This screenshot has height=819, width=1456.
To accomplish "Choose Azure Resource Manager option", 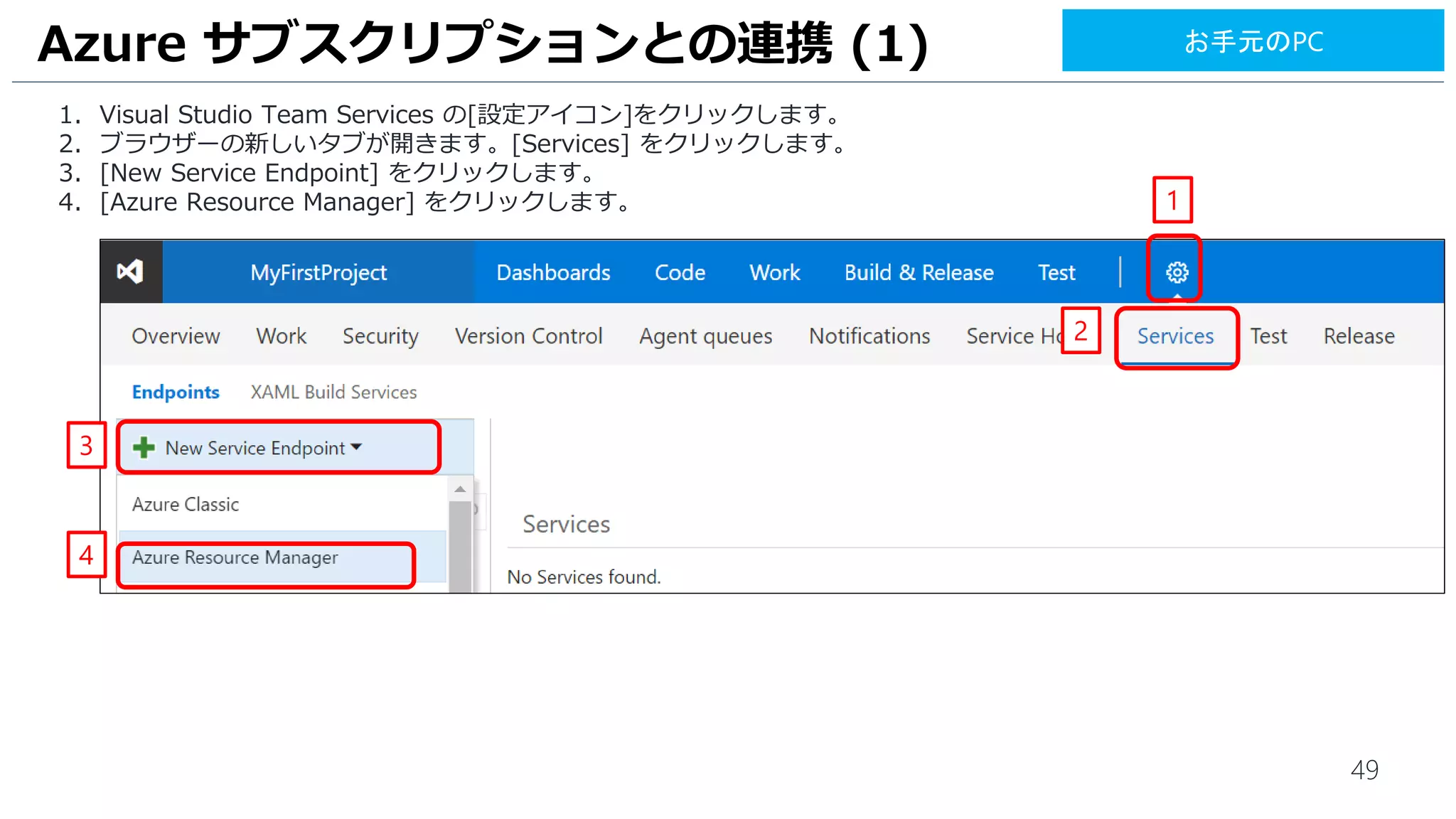I will 282,557.
